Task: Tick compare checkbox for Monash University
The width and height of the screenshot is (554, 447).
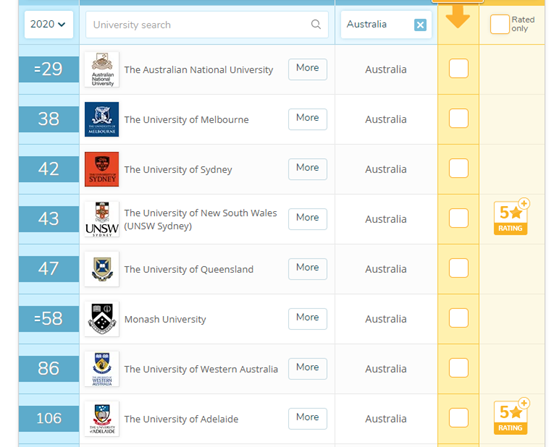Action: point(459,318)
